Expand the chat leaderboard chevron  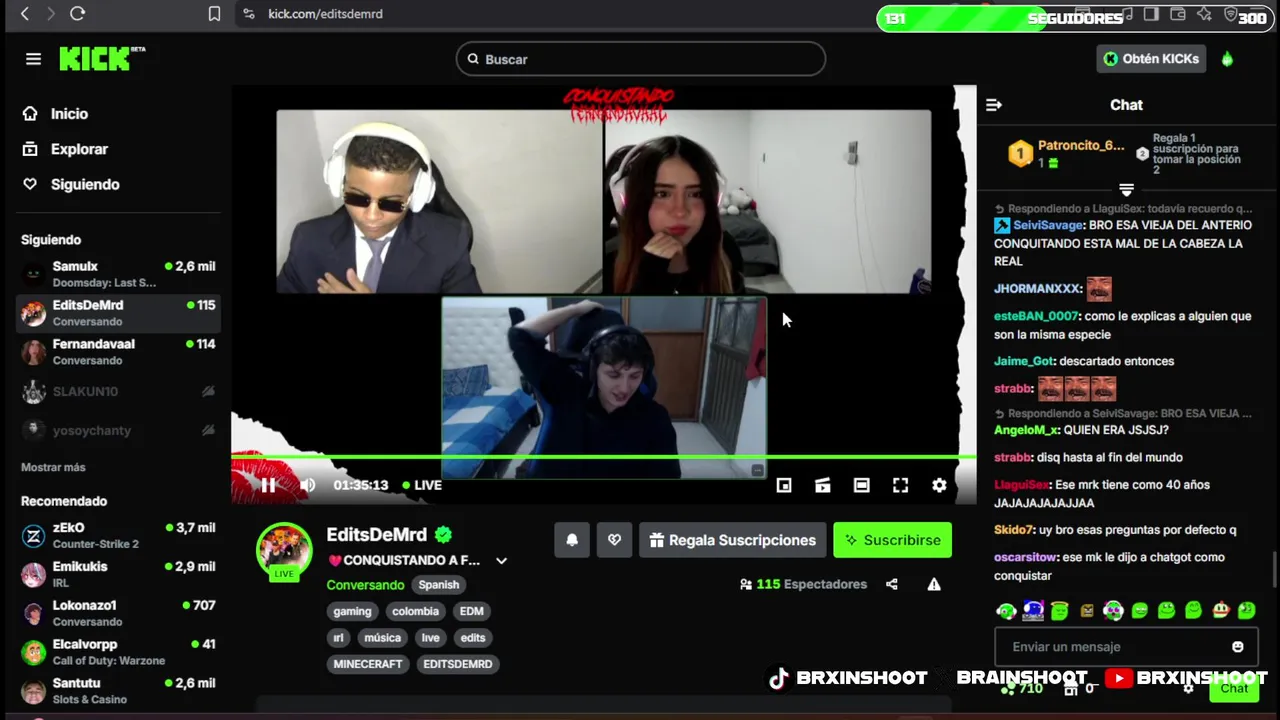coord(1126,189)
